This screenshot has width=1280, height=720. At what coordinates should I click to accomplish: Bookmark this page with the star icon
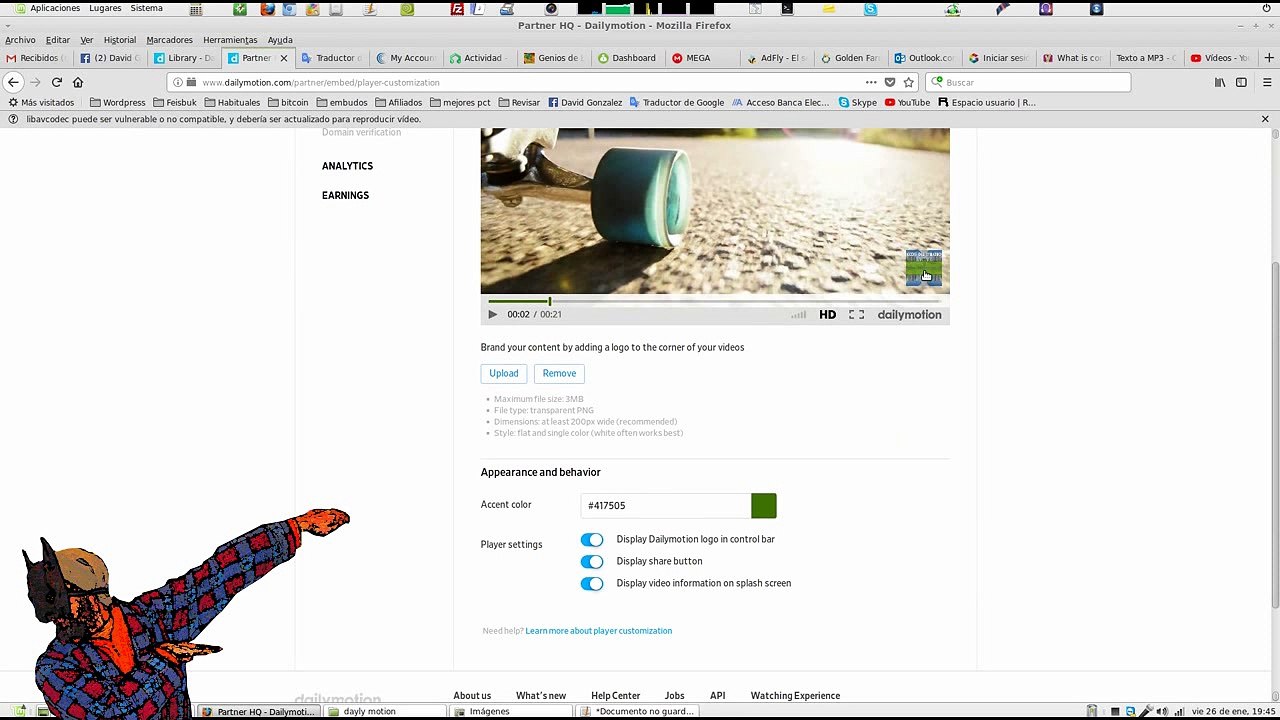pos(909,82)
